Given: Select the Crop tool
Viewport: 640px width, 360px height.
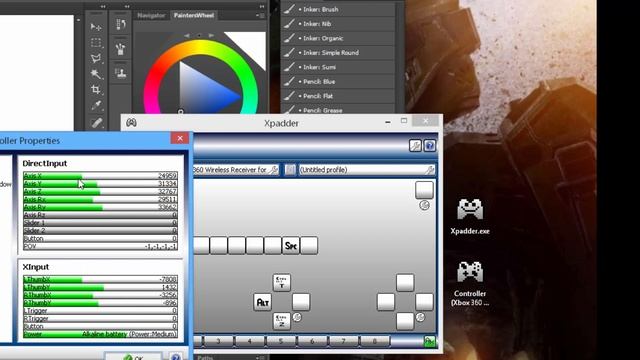Looking at the screenshot, I should [96, 89].
